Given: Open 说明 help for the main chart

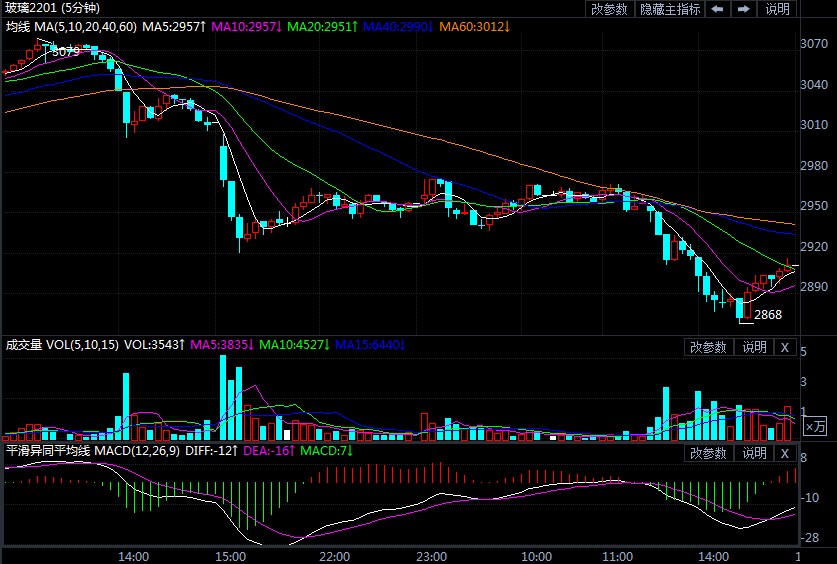Looking at the screenshot, I should (x=777, y=9).
